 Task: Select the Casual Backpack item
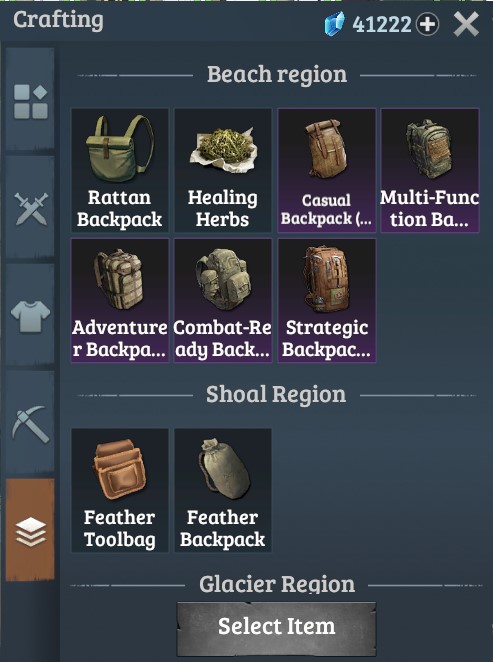click(x=326, y=170)
